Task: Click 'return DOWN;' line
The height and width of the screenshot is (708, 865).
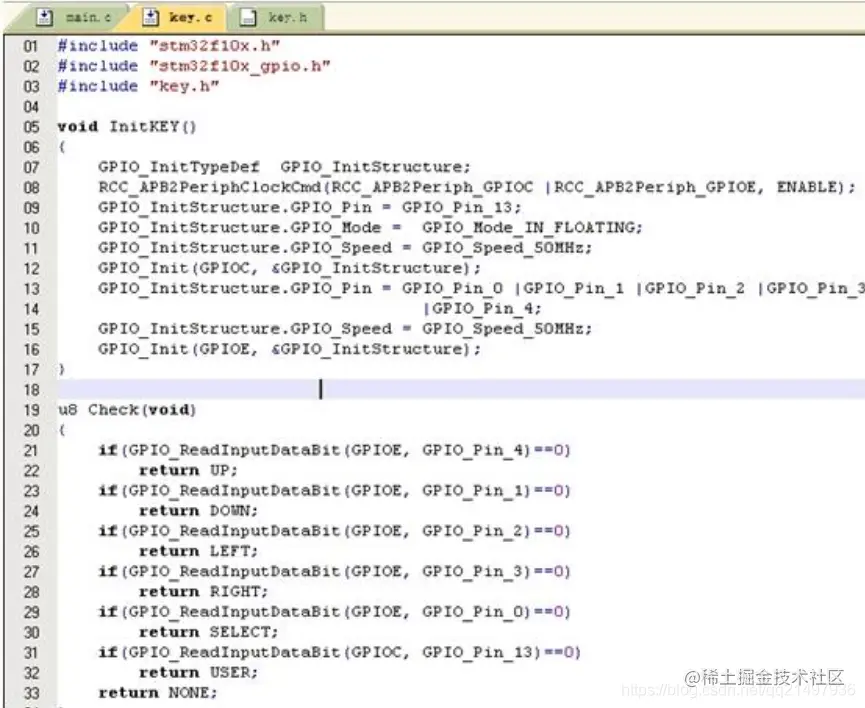Action: pos(199,511)
